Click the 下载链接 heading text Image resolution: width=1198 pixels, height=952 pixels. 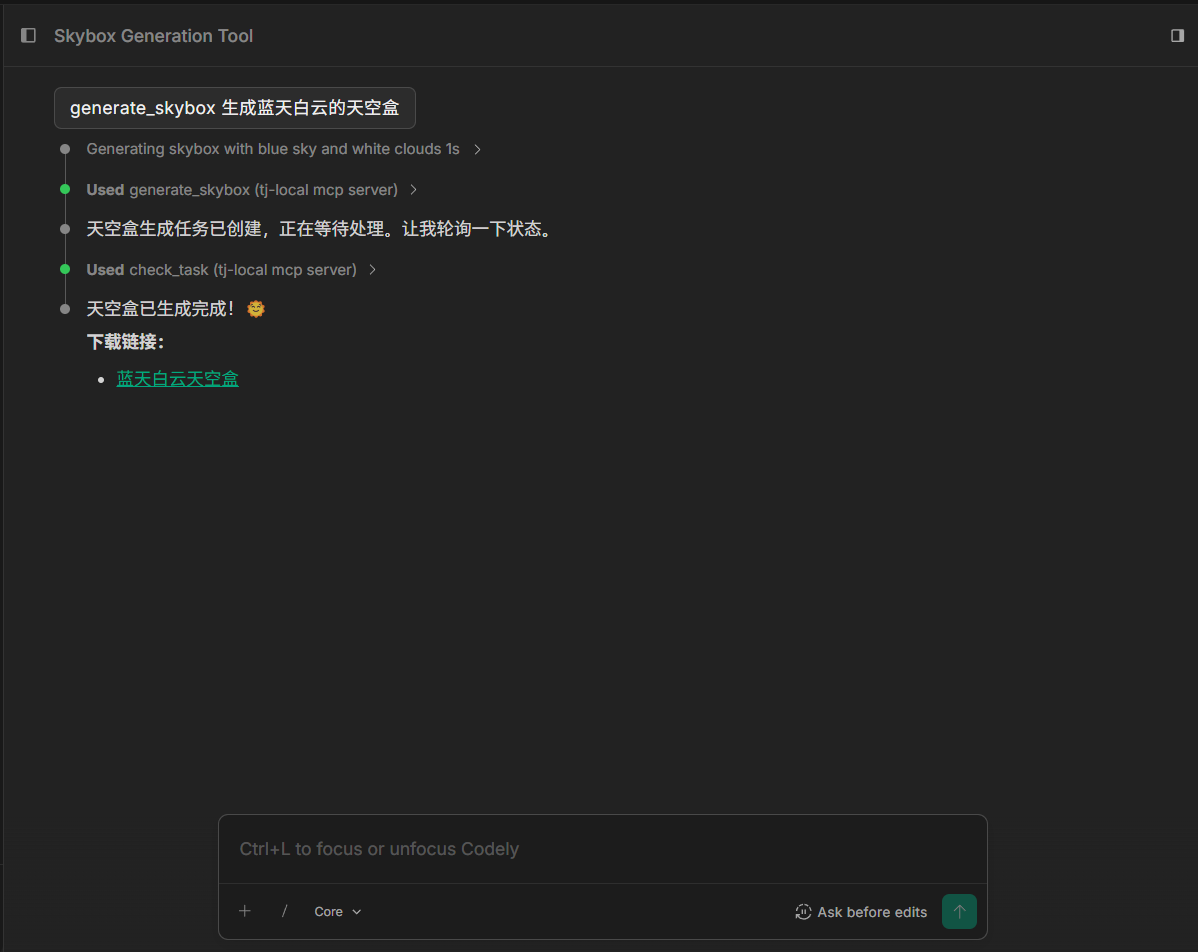pos(125,342)
